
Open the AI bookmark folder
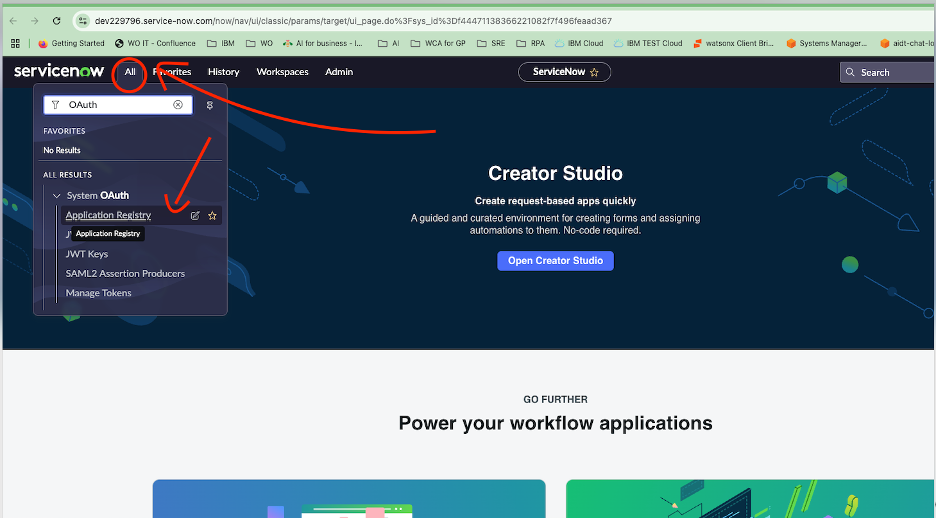pos(389,44)
